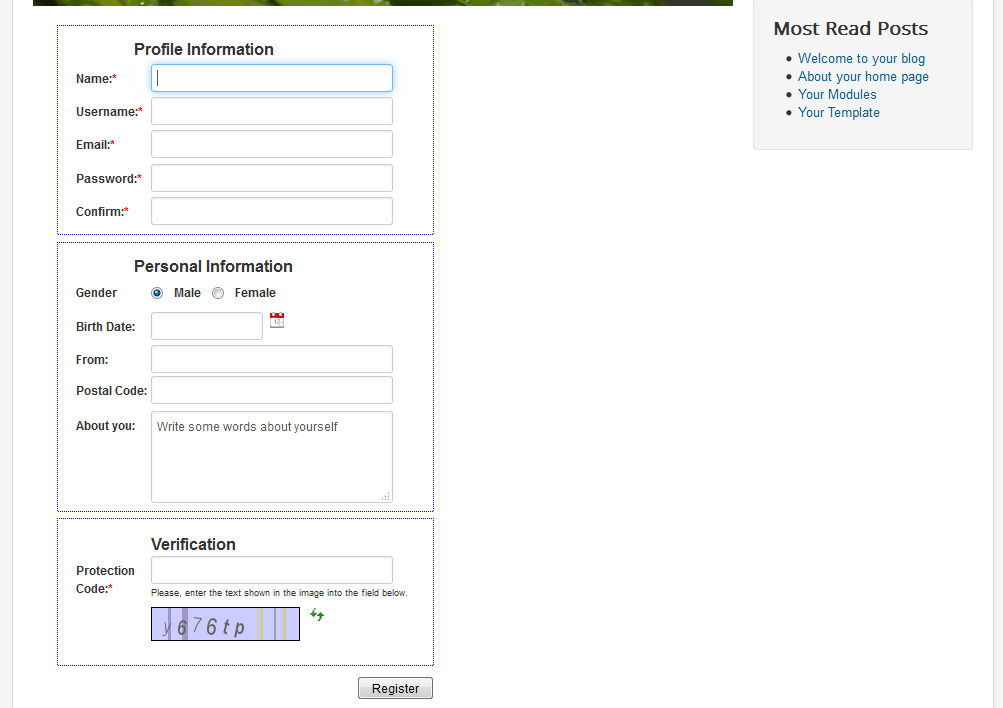Click the captcha protection code image
The image size is (1003, 708).
point(225,625)
